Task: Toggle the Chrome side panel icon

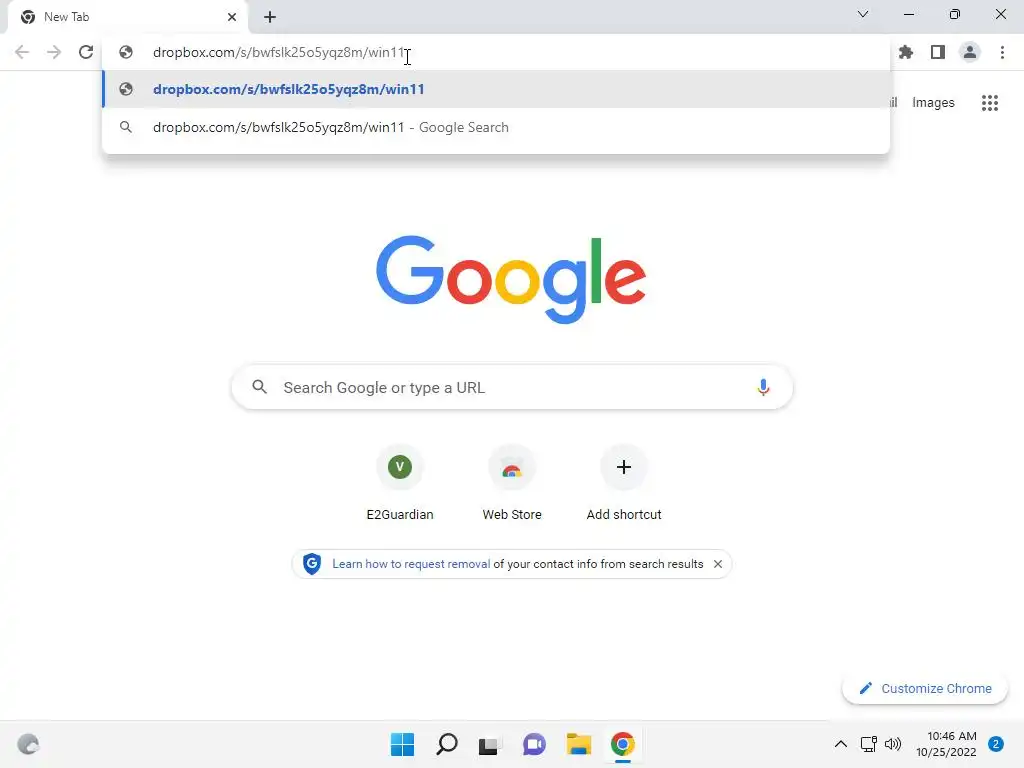Action: pos(938,52)
